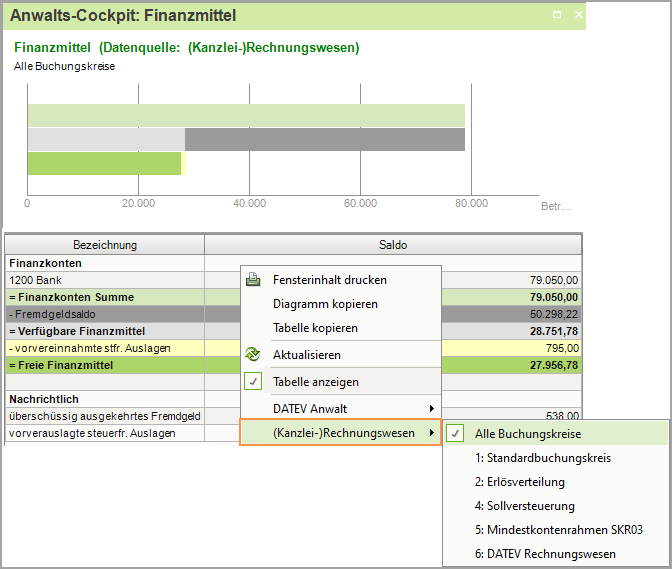Screen dimensions: 672x569
Task: Select 6: DATEV Rechnungswesen entry
Action: coord(545,554)
